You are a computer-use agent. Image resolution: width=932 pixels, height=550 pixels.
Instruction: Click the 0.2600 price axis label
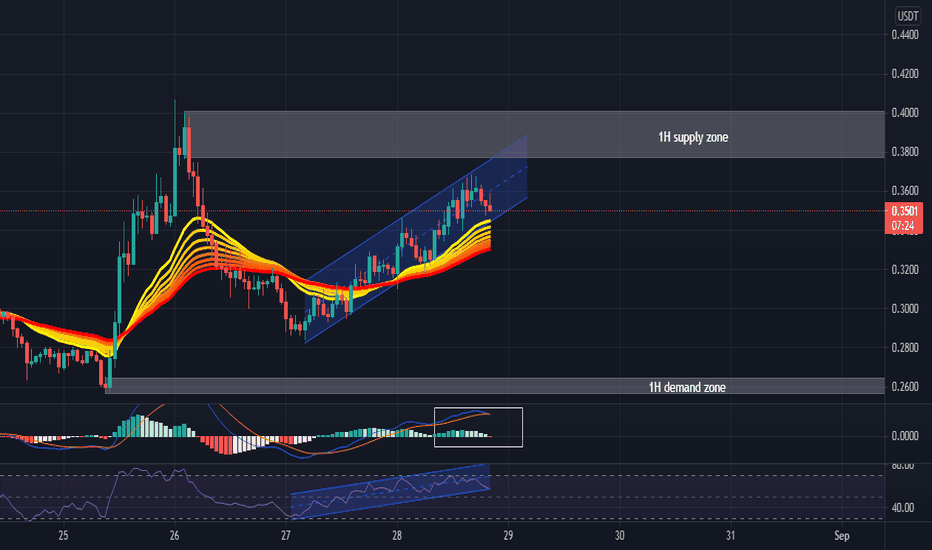pos(905,387)
